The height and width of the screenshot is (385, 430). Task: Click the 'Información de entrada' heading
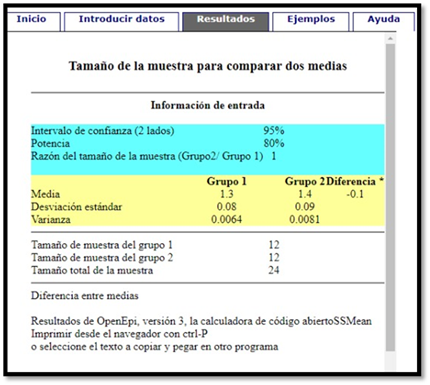[x=208, y=105]
